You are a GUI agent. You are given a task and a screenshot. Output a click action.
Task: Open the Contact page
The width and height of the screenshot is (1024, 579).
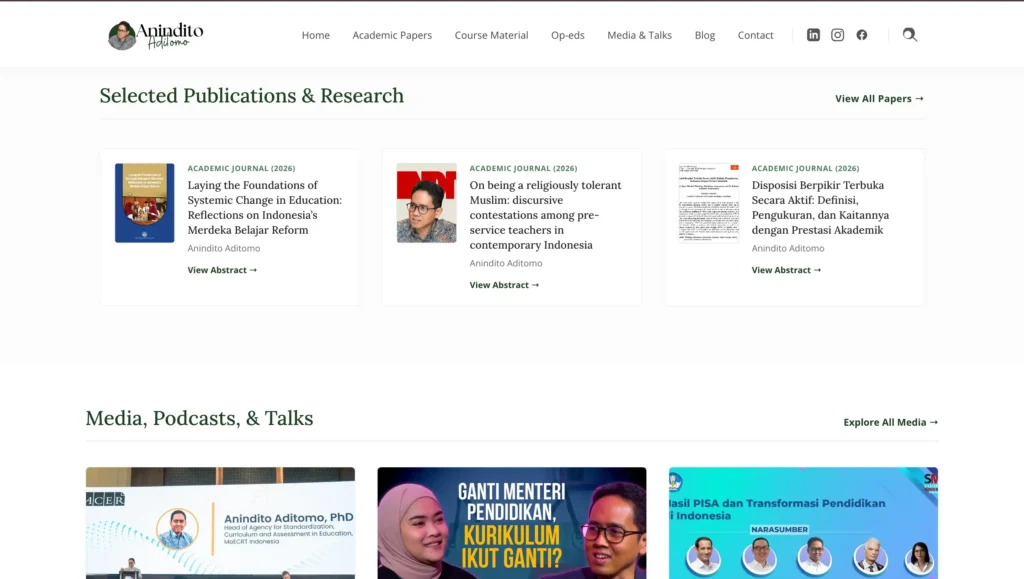click(756, 35)
